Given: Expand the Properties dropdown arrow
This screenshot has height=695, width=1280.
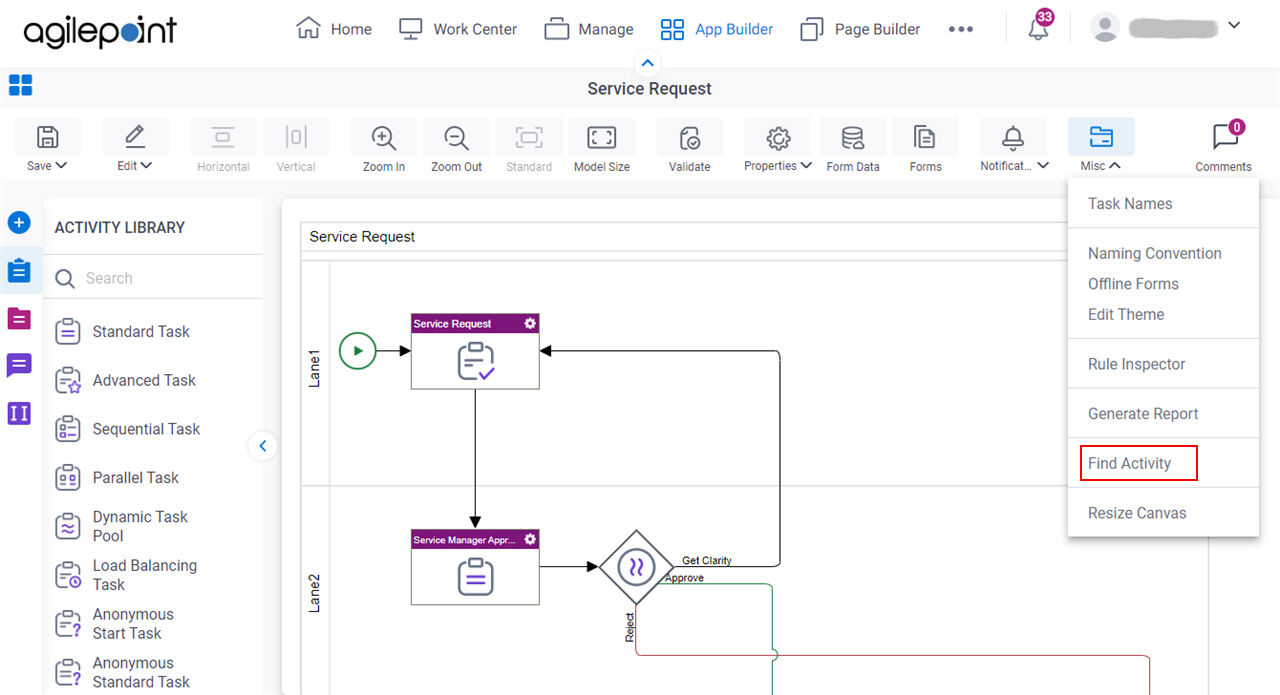Looking at the screenshot, I should tap(806, 166).
